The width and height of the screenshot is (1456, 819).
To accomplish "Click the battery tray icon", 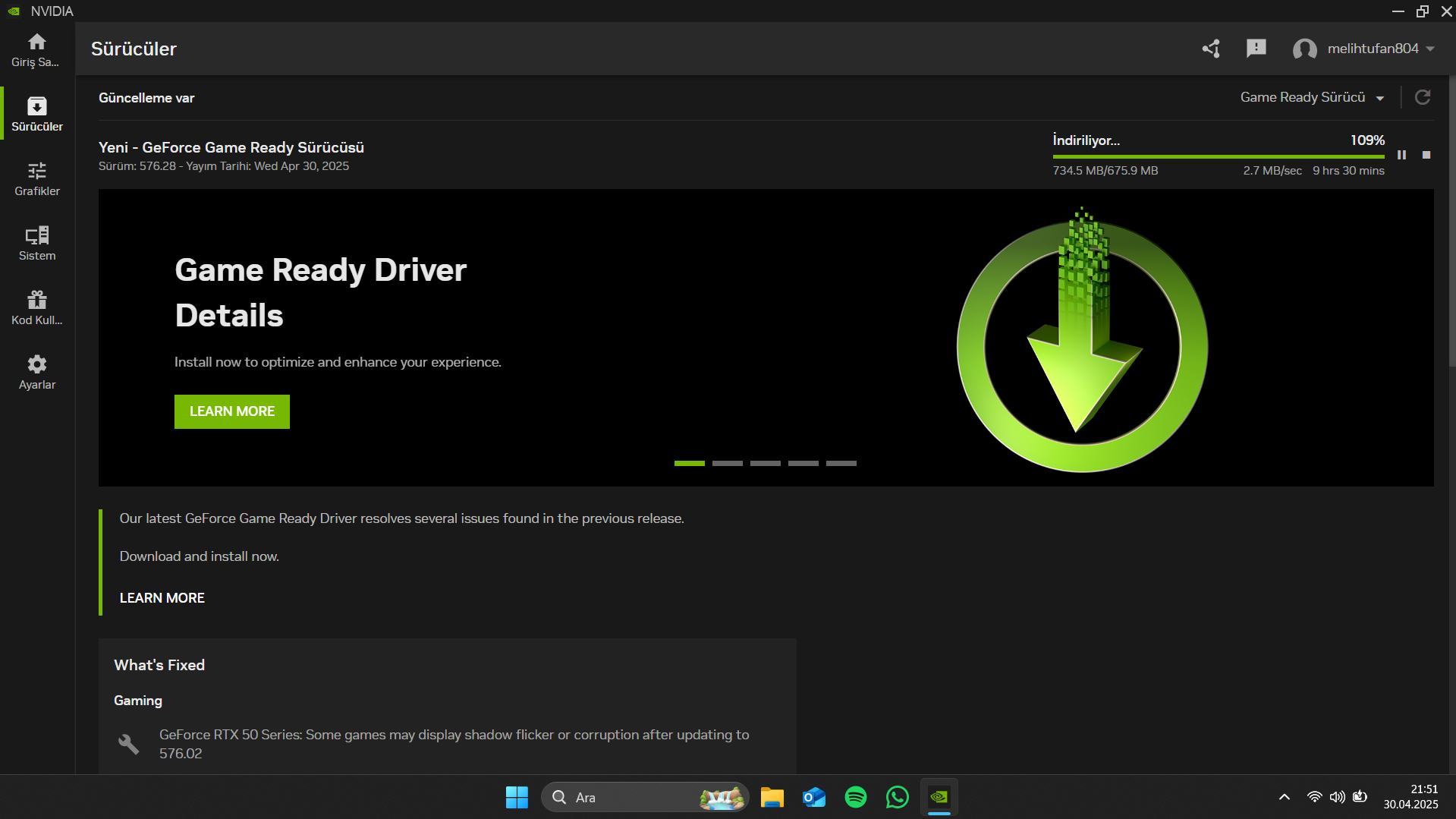I will click(1360, 797).
